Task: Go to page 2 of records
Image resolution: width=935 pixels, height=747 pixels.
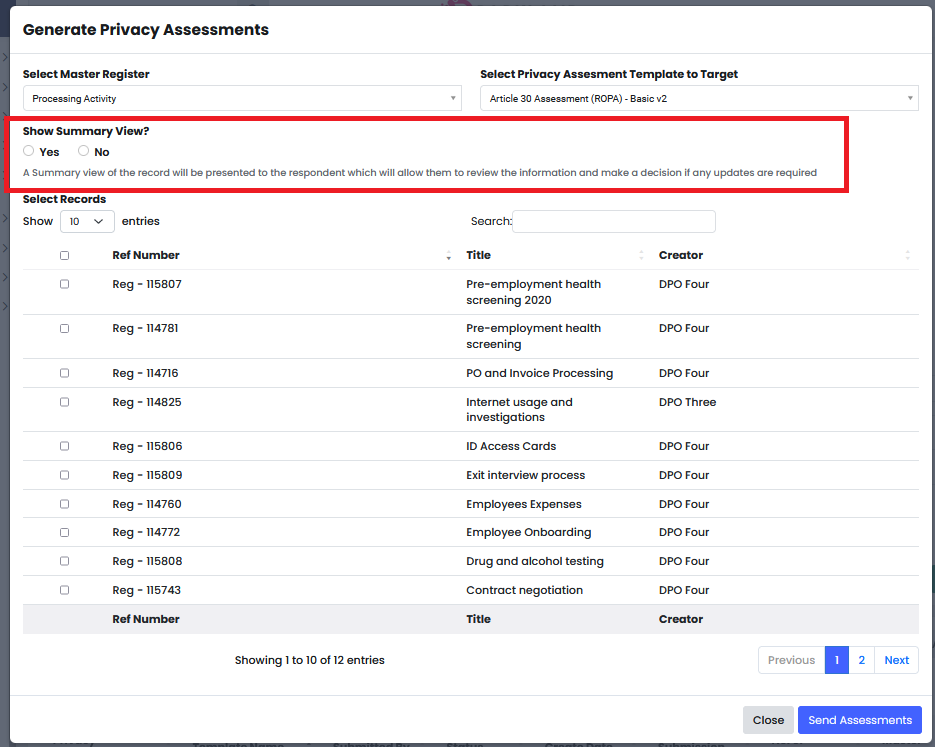Action: click(861, 660)
